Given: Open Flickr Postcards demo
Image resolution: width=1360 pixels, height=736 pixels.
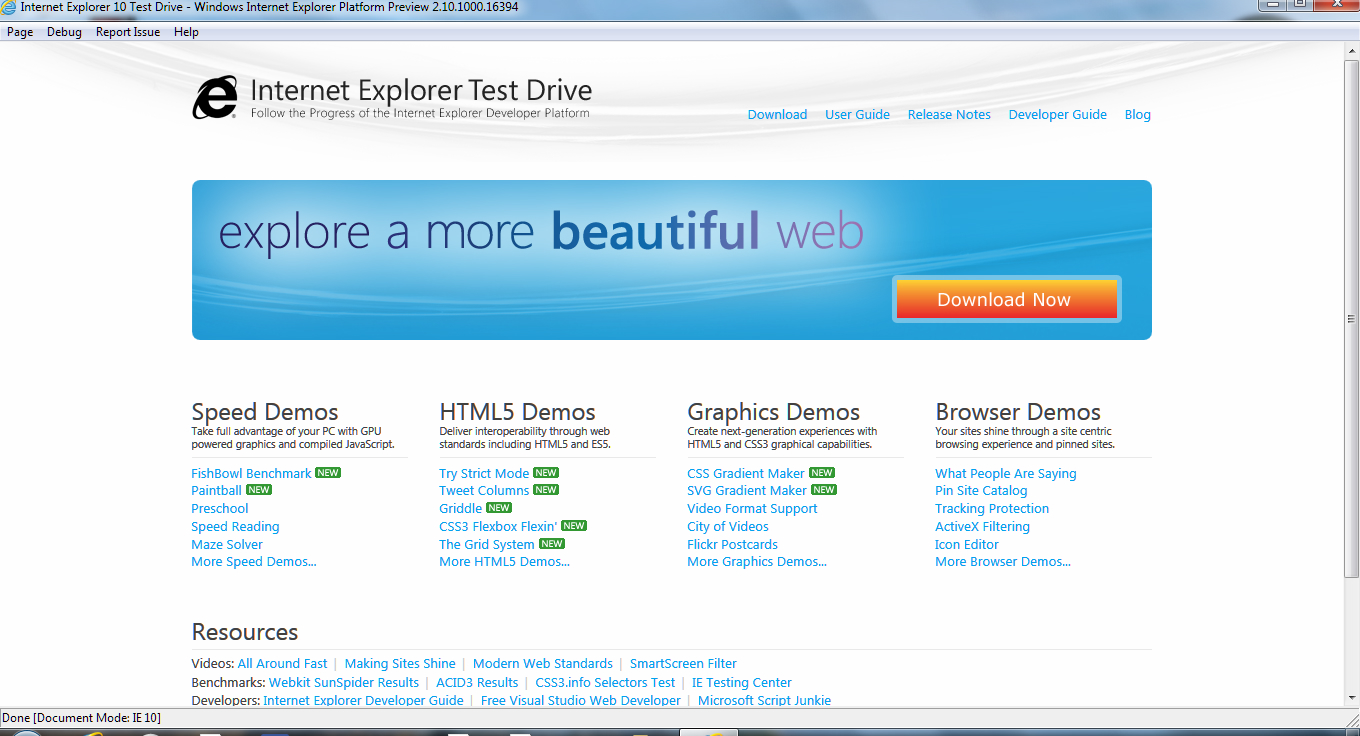Looking at the screenshot, I should (732, 545).
